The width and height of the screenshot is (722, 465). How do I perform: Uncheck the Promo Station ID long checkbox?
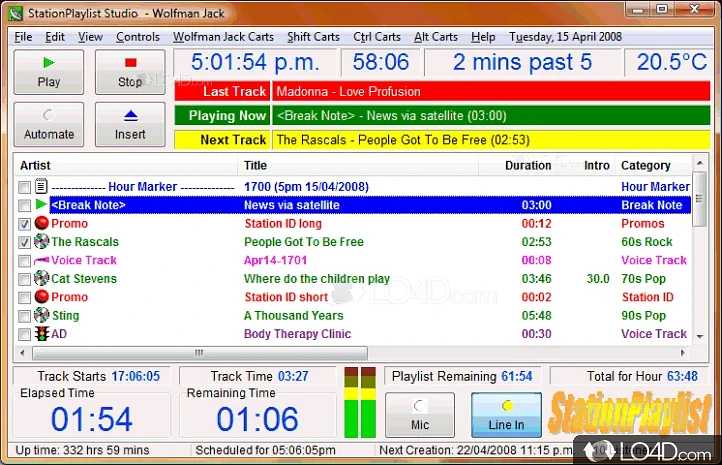point(24,224)
